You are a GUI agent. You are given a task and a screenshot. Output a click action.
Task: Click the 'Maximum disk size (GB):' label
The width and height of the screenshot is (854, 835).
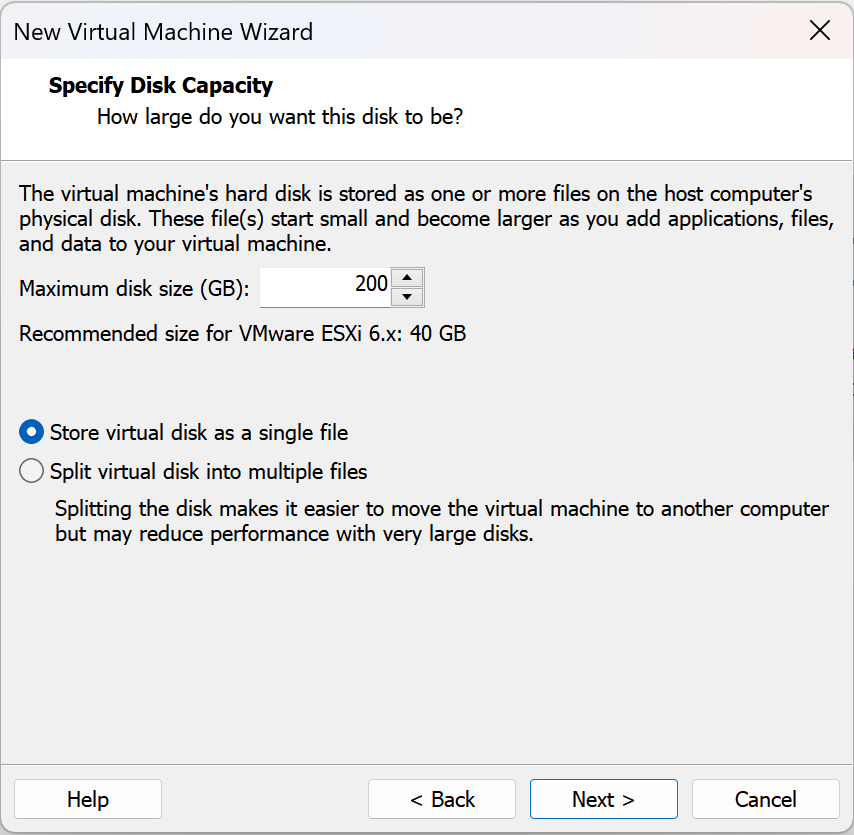(134, 289)
